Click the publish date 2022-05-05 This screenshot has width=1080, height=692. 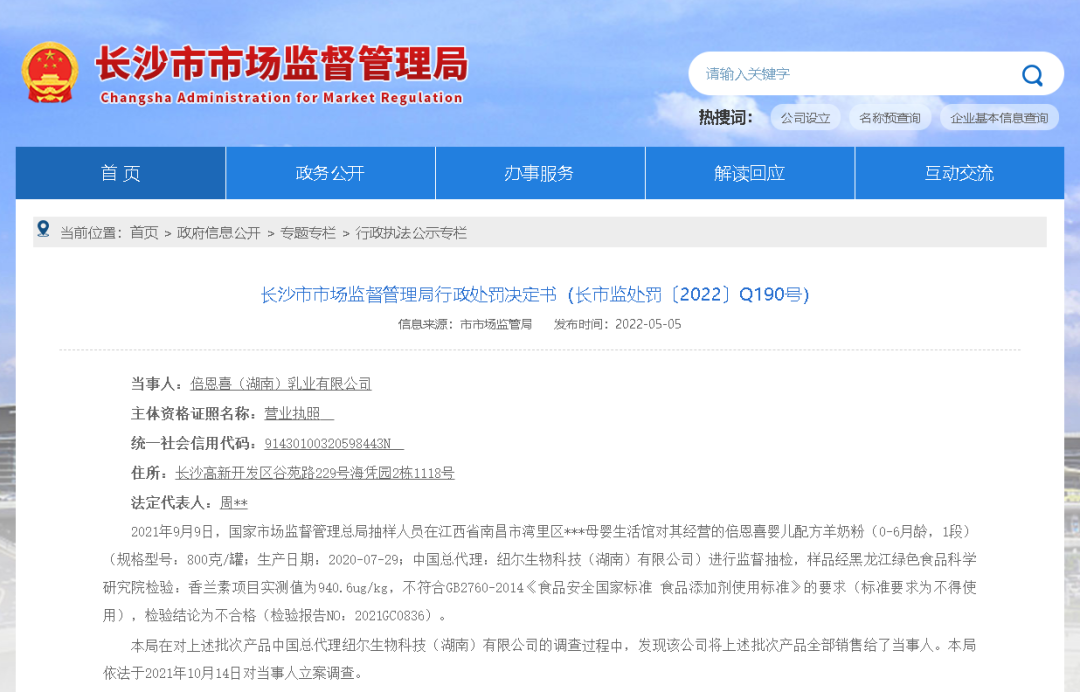[x=648, y=324]
